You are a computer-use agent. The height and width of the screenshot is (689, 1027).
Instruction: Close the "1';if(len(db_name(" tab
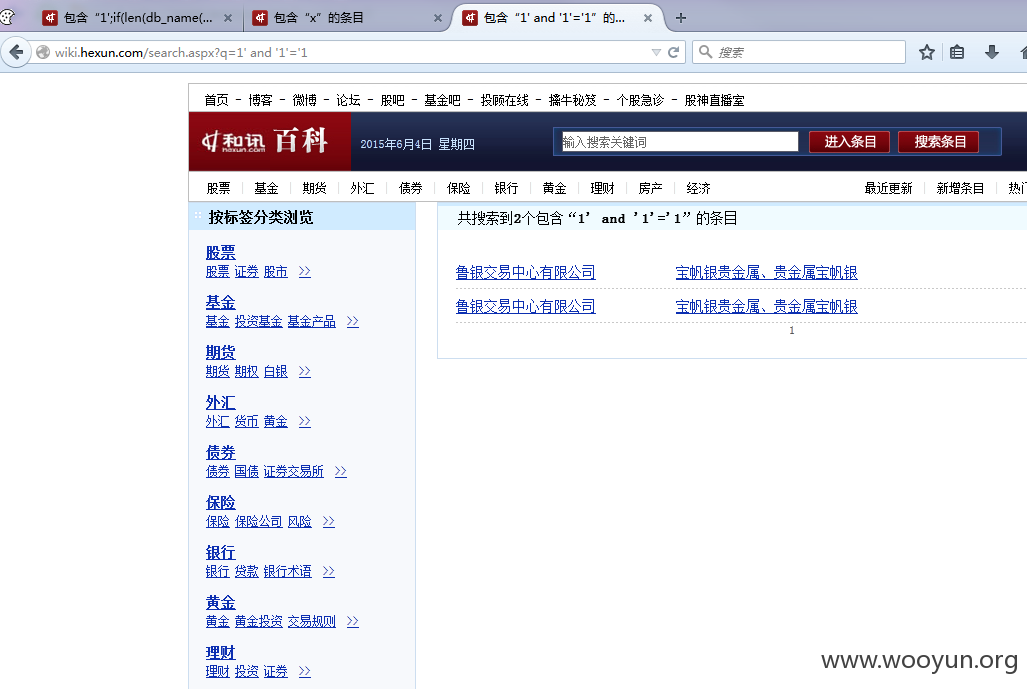point(227,18)
